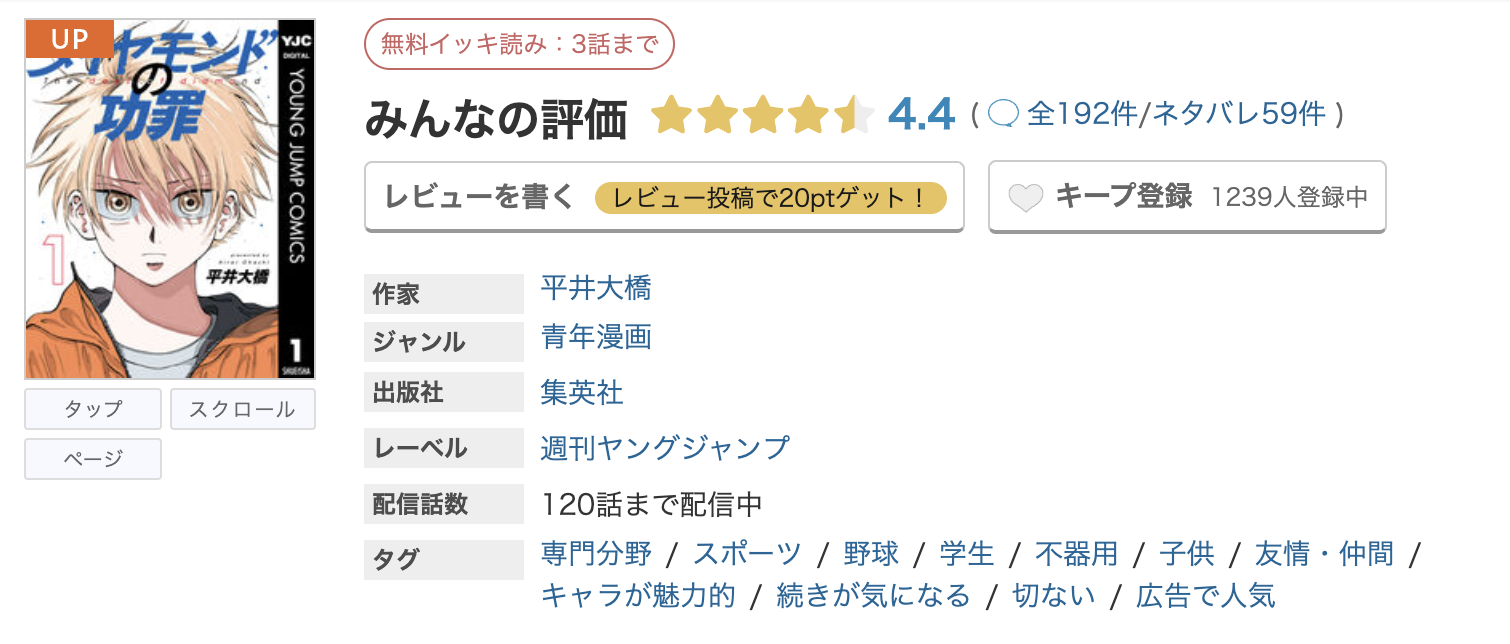
Task: Toggle the タップ reading mode option
Action: click(x=92, y=409)
